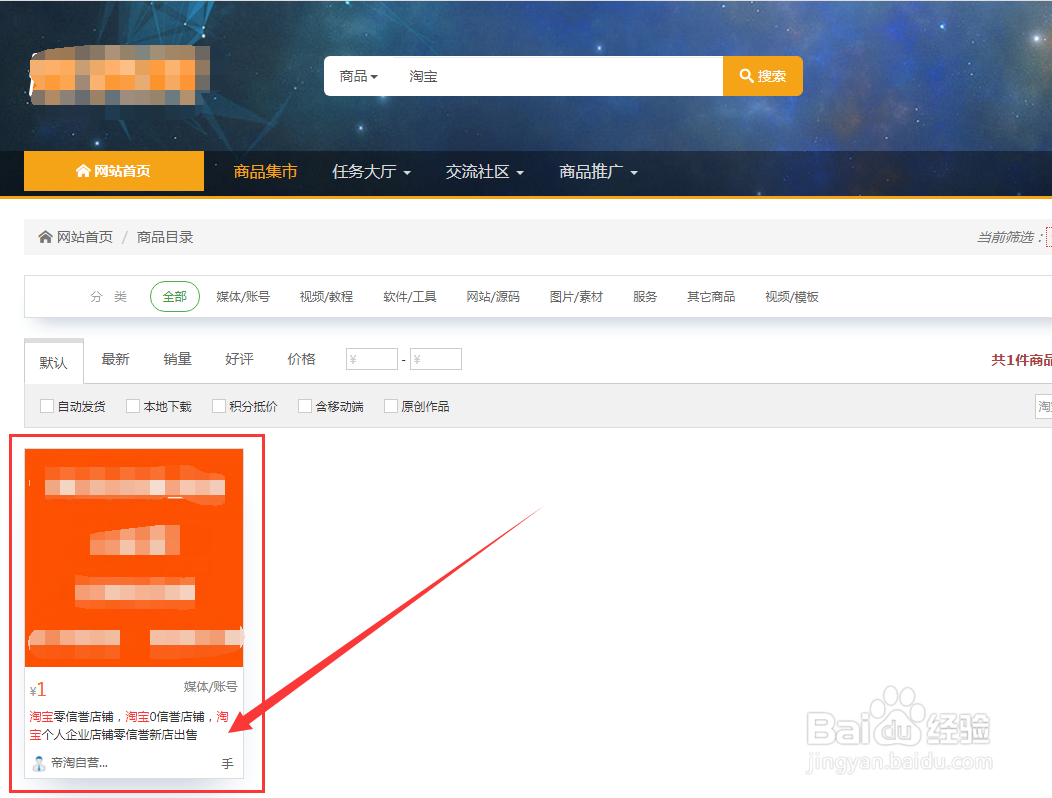Click the 当前筛选 label

(x=1010, y=237)
